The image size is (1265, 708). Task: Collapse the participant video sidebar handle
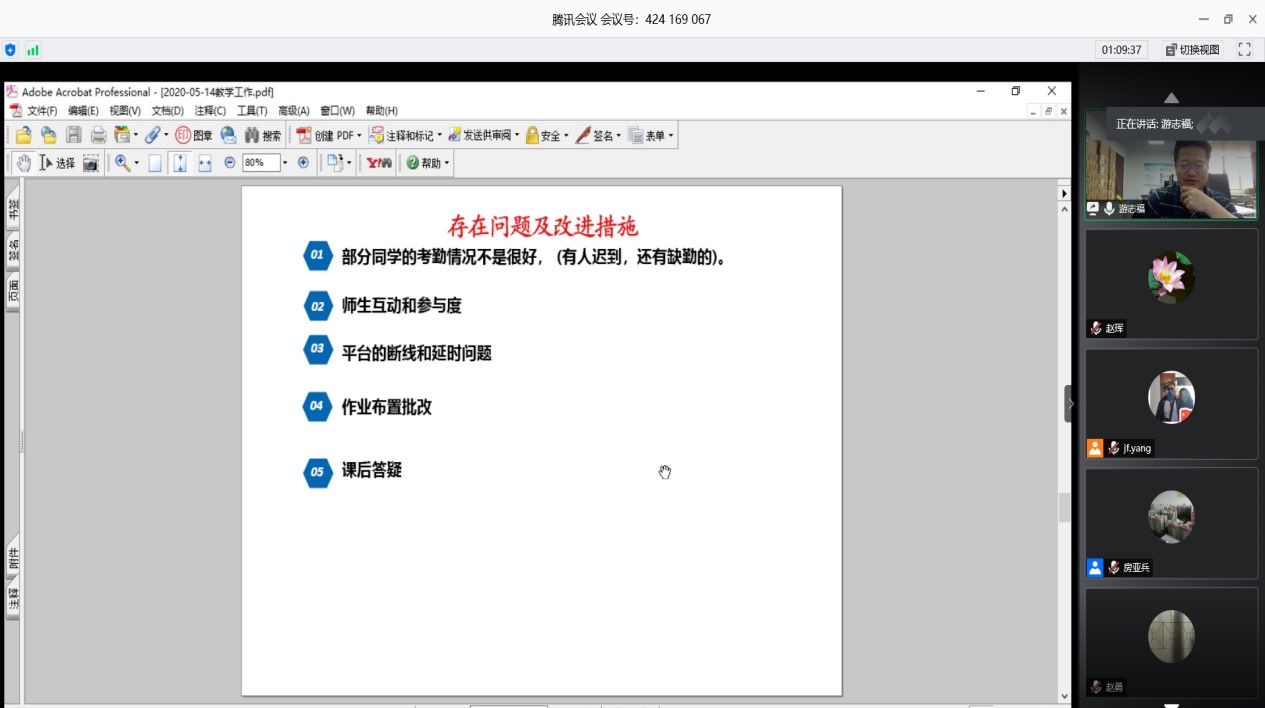coord(1069,404)
